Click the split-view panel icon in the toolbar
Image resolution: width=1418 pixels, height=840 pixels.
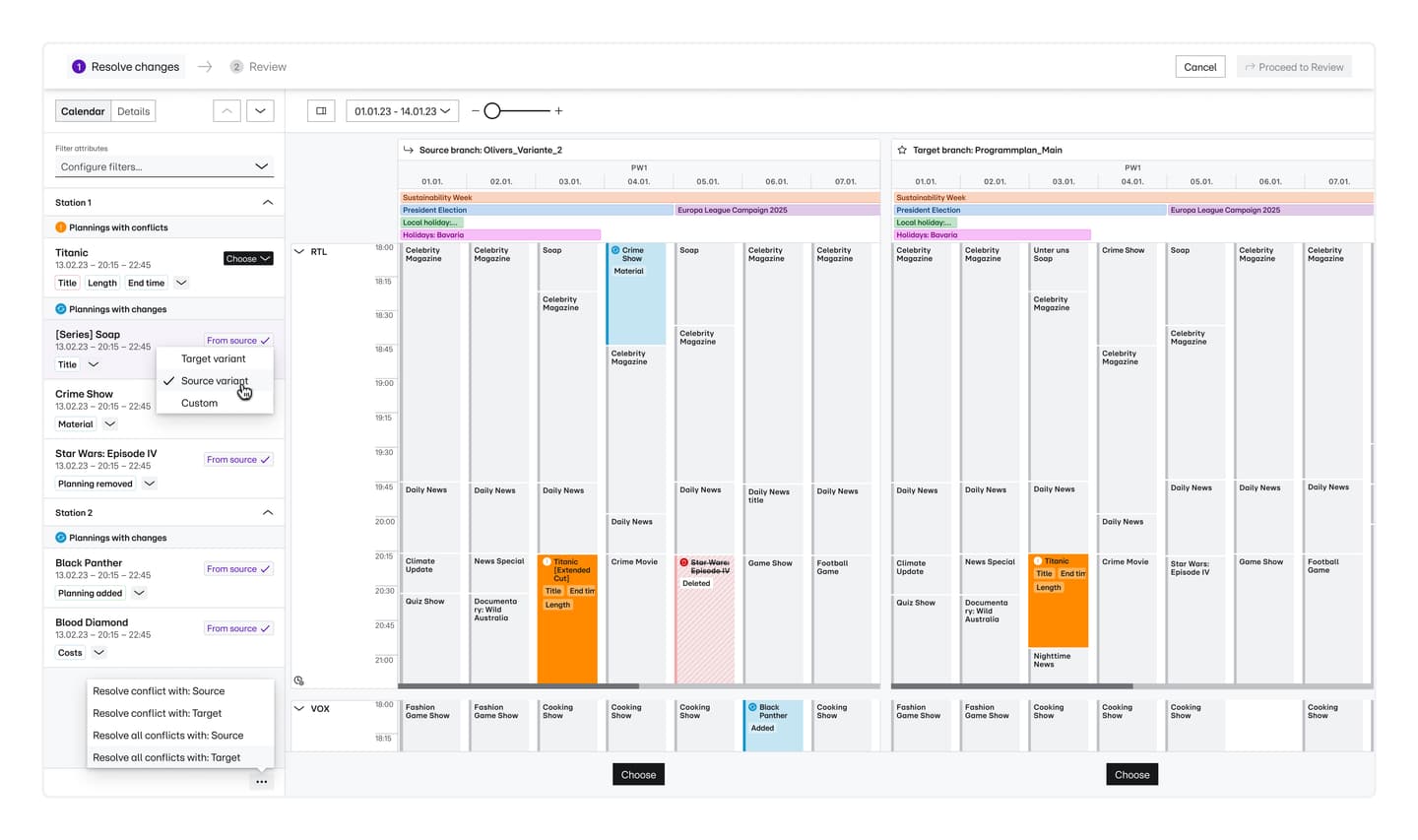point(320,110)
